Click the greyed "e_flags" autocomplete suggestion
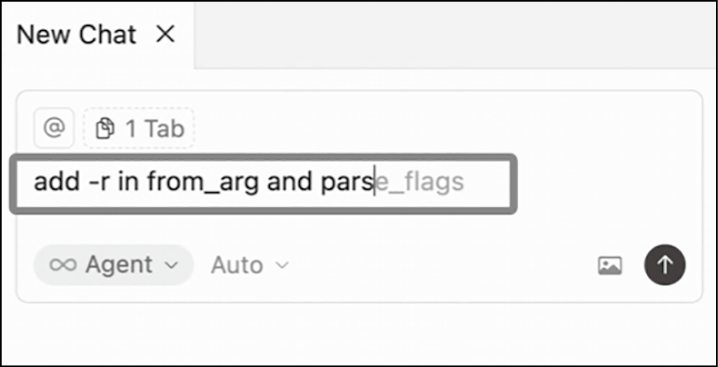Image resolution: width=718 pixels, height=367 pixels. [419, 182]
